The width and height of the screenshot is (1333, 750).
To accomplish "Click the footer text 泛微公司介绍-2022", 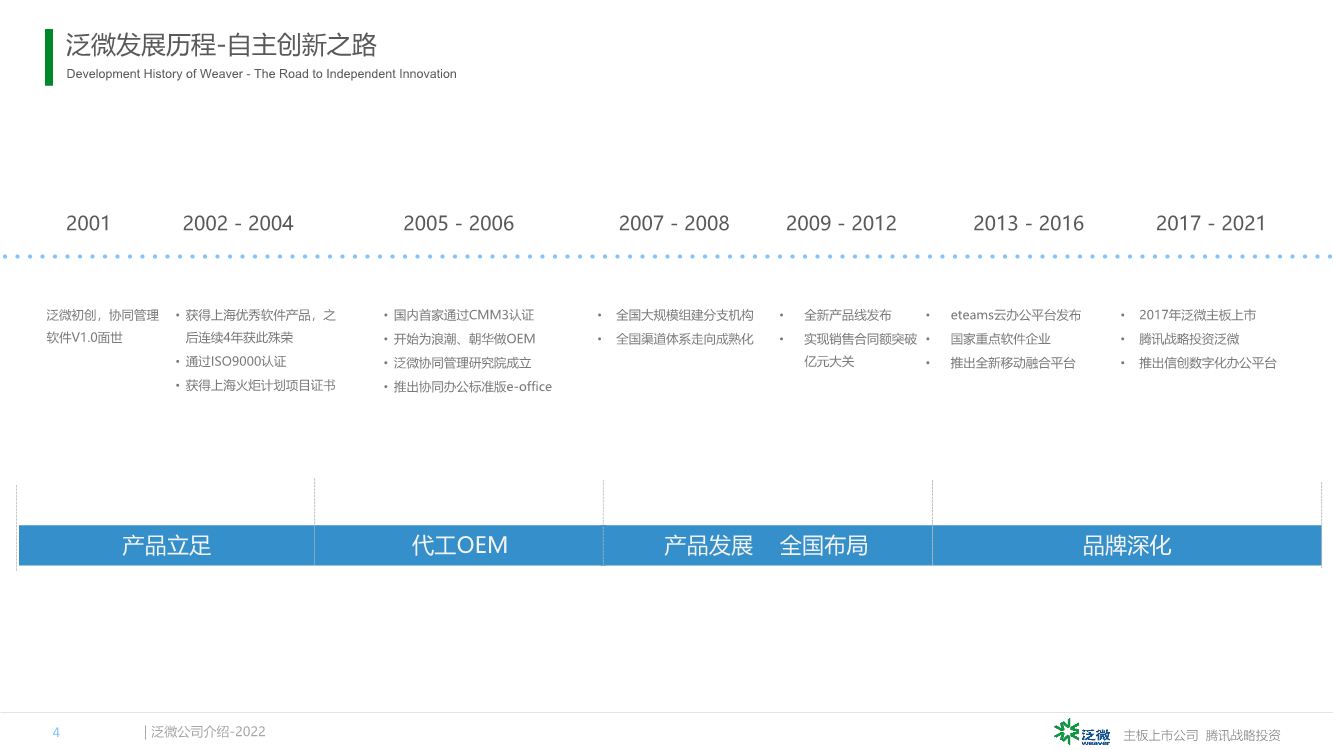I will click(x=208, y=732).
